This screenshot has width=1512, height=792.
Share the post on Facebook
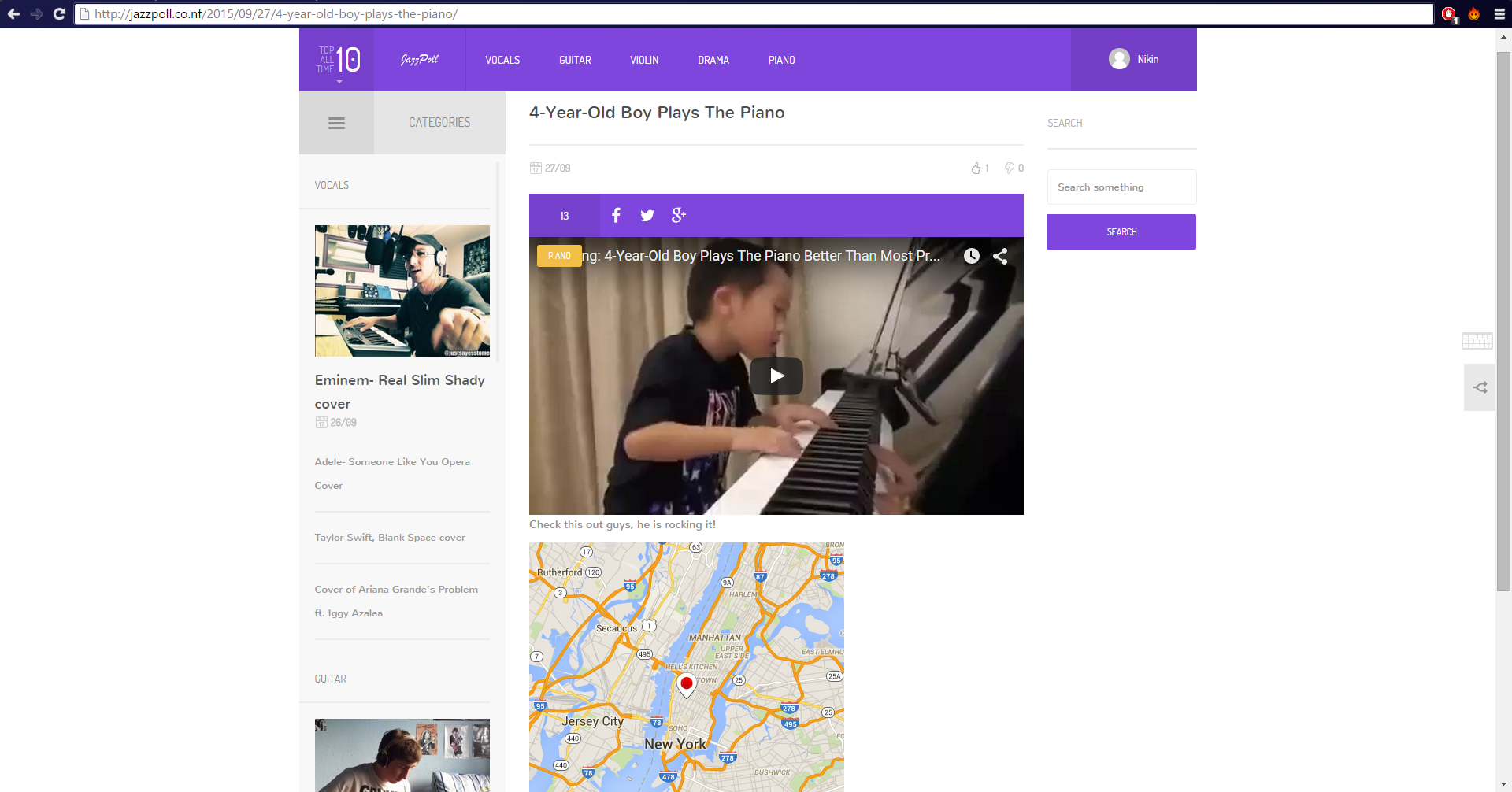[x=616, y=215]
